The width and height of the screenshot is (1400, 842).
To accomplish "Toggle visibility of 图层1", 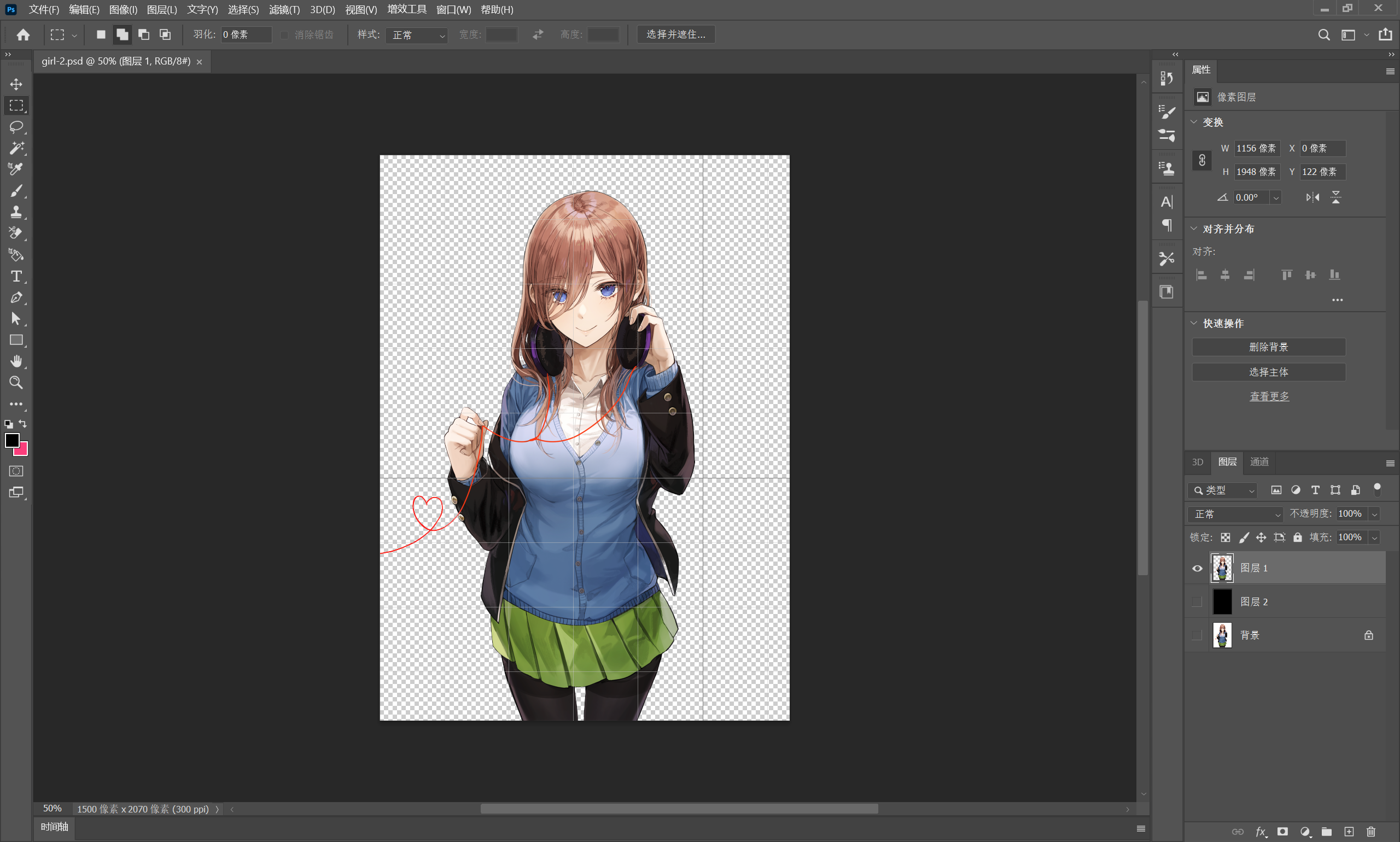I will click(x=1196, y=568).
